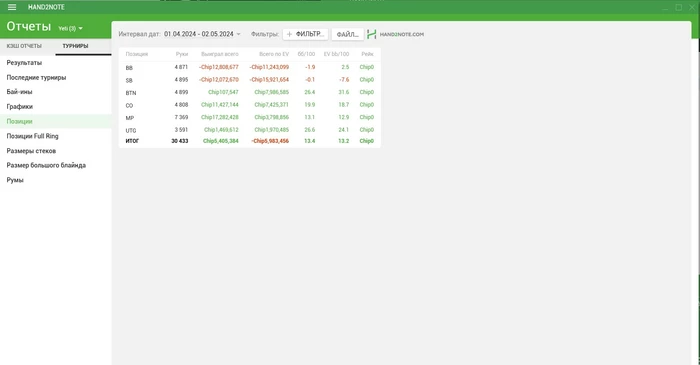Image resolution: width=700 pixels, height=365 pixels.
Task: Click bb/100 value 26.6 in UTG row
Action: (x=309, y=130)
